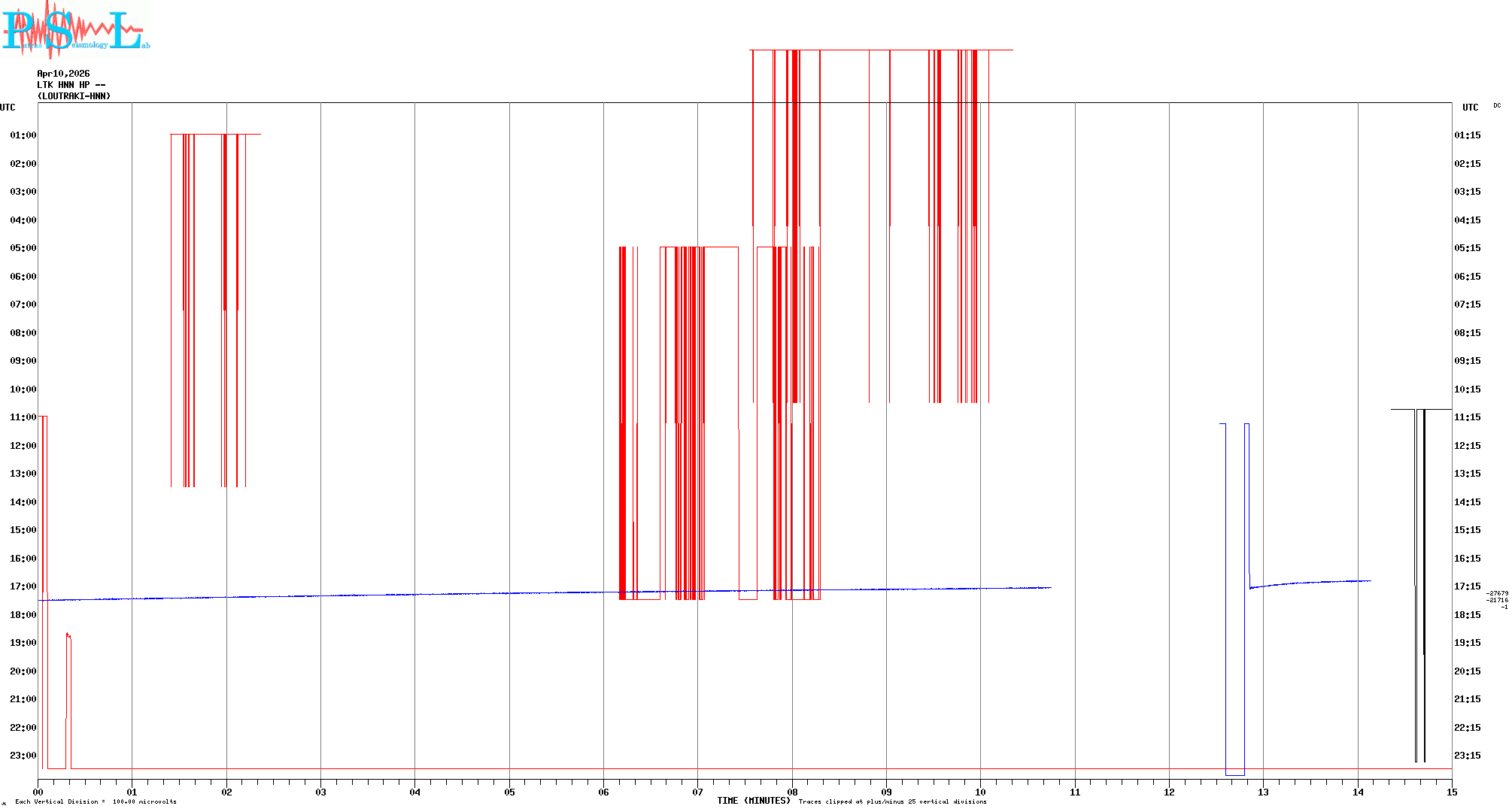Click minute tick 13 on bottom axis
The image size is (1512, 812).
click(1263, 792)
